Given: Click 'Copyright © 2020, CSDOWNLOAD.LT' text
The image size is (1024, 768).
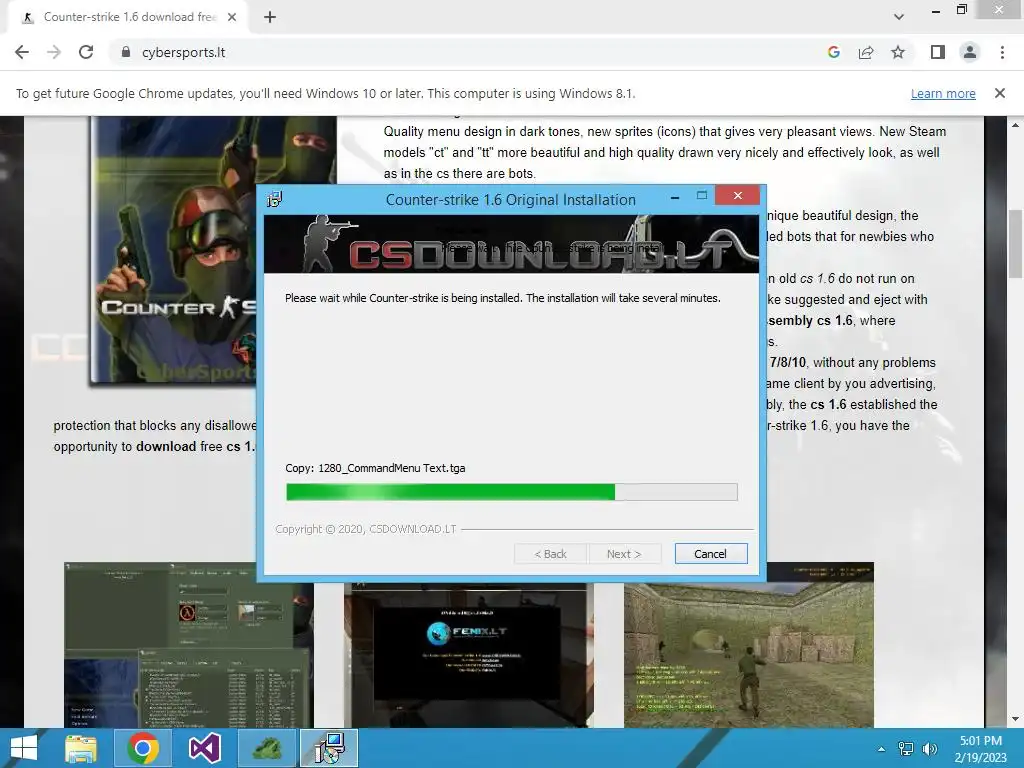Looking at the screenshot, I should [366, 529].
